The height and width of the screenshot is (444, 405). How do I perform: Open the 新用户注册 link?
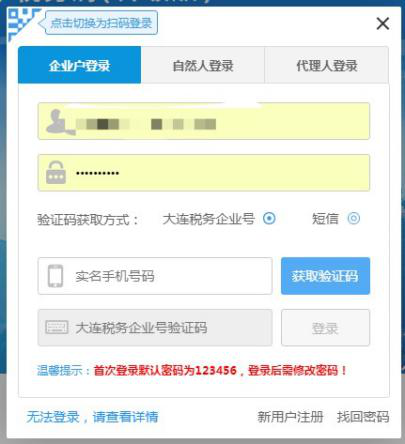[290, 417]
